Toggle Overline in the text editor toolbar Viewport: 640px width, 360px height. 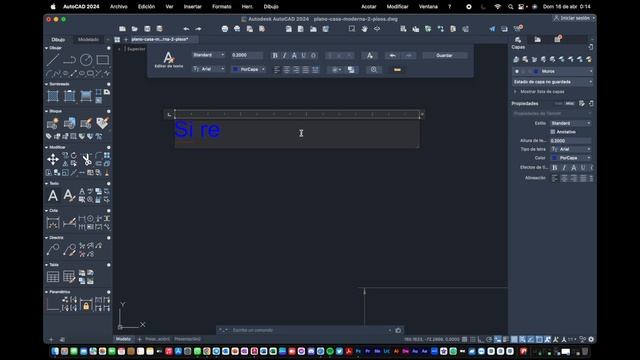point(313,56)
